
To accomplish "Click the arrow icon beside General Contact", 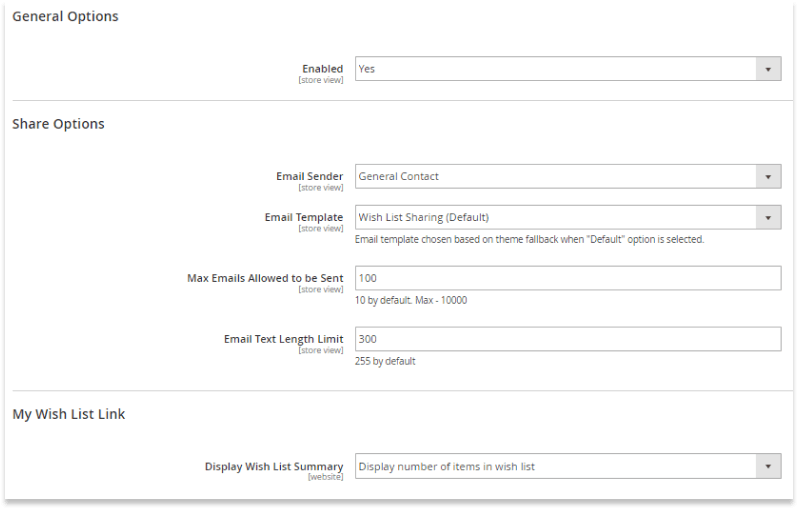I will [768, 177].
